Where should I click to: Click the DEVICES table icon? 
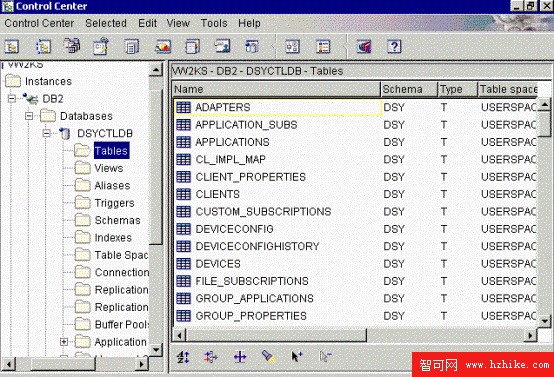tap(183, 264)
